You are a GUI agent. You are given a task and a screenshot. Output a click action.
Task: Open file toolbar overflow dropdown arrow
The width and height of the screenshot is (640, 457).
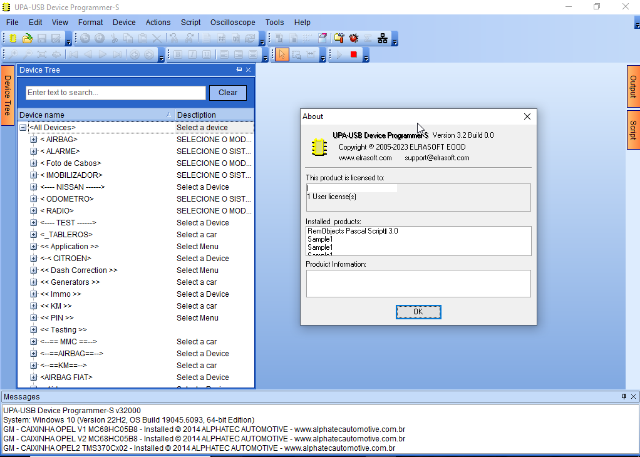pyautogui.click(x=69, y=39)
